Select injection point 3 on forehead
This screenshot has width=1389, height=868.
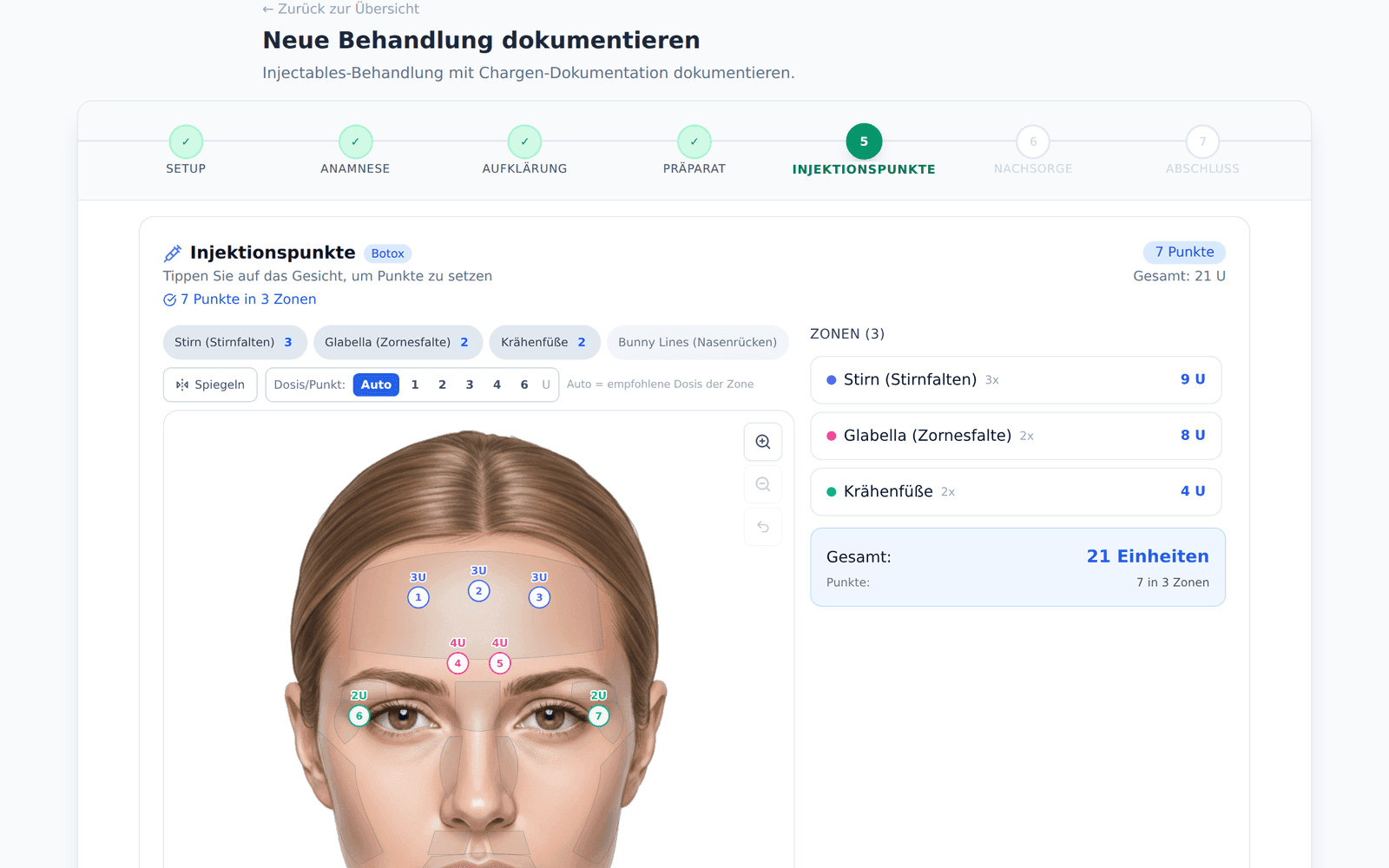[x=539, y=597]
